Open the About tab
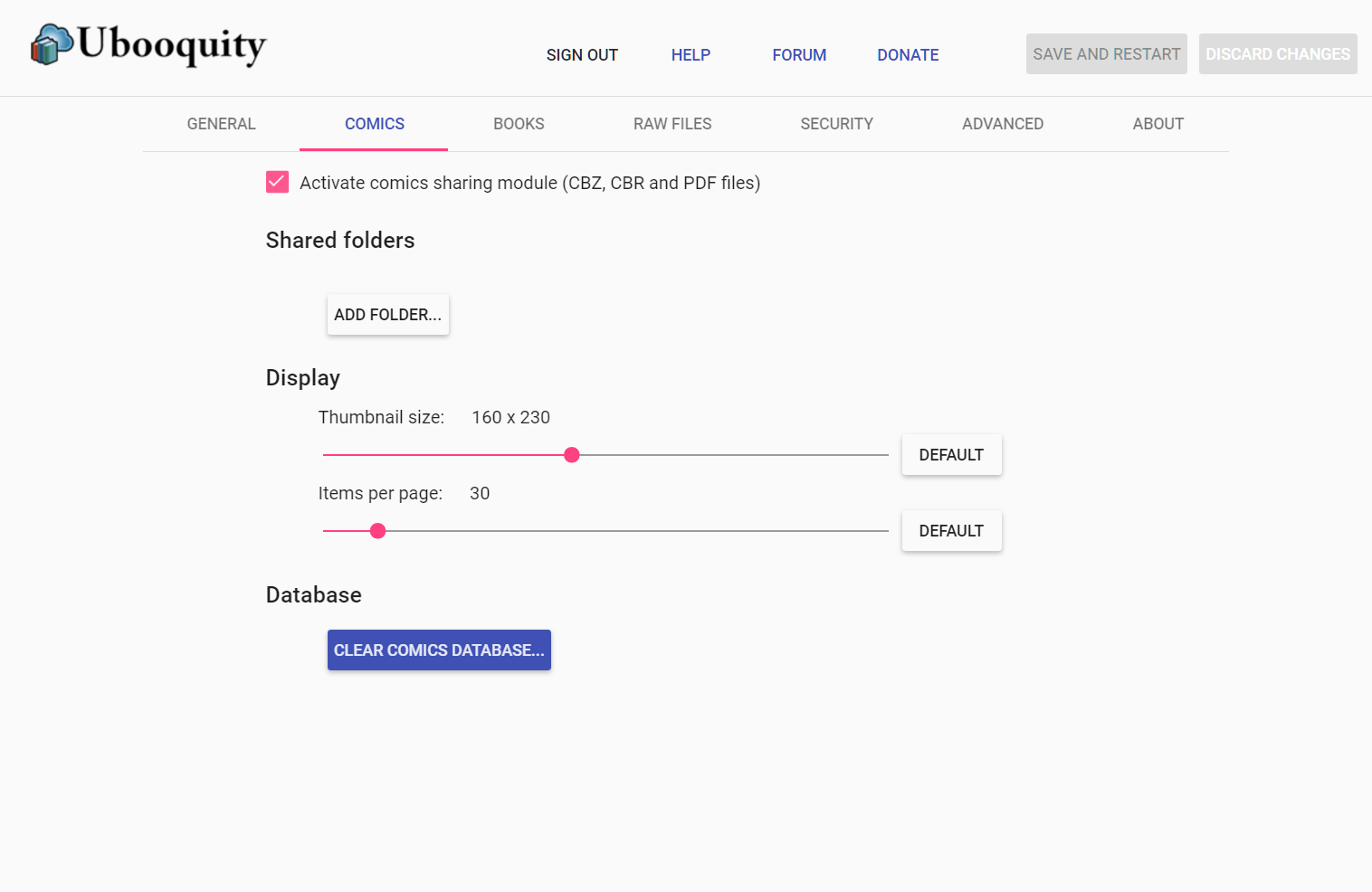The height and width of the screenshot is (892, 1372). pos(1158,124)
